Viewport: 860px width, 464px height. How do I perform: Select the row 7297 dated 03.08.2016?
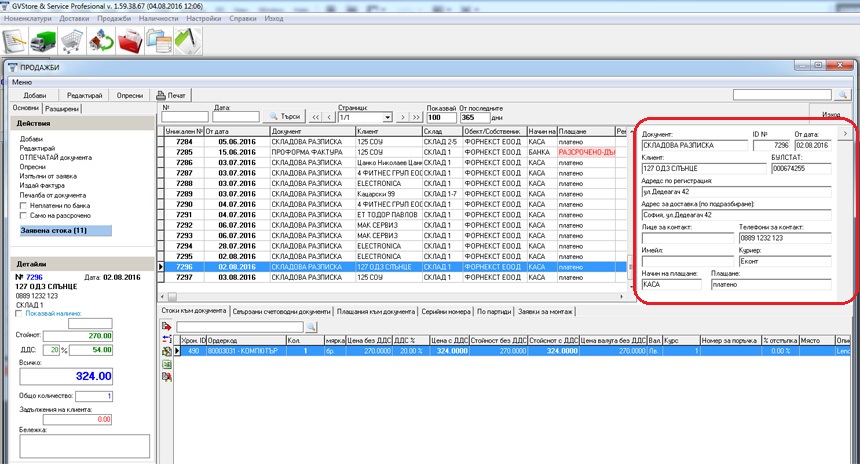[x=392, y=277]
